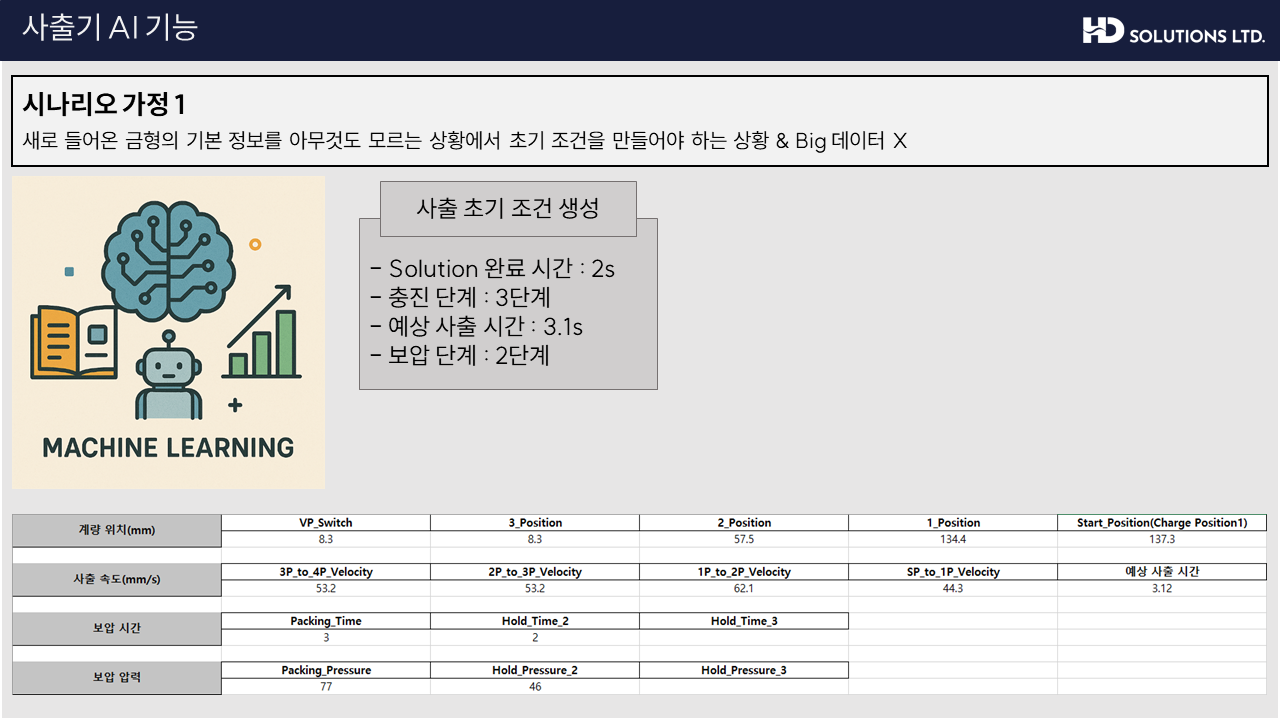
Task: Click the 예상 사출 시간 table header cell
Action: point(1162,572)
